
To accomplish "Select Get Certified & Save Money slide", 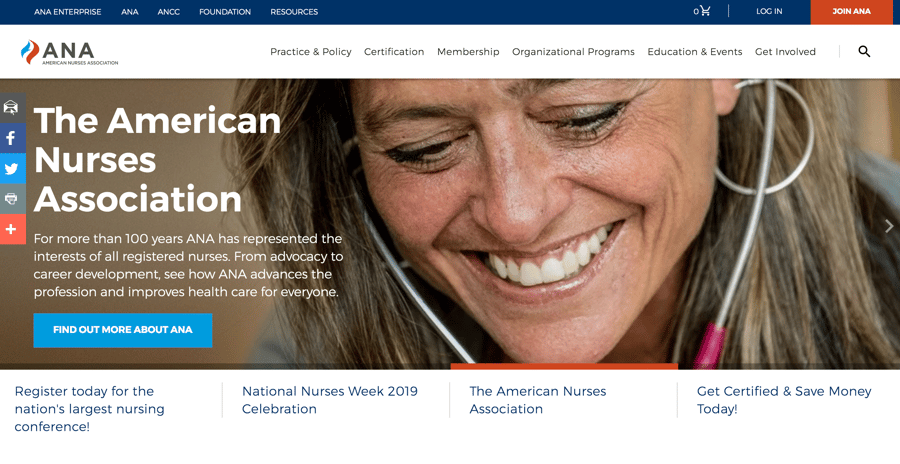I will click(x=783, y=400).
